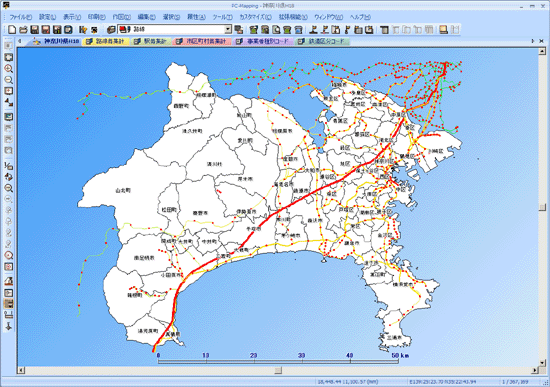Click the down arrow icon in sidebar
The image size is (550, 387).
pos(8,326)
